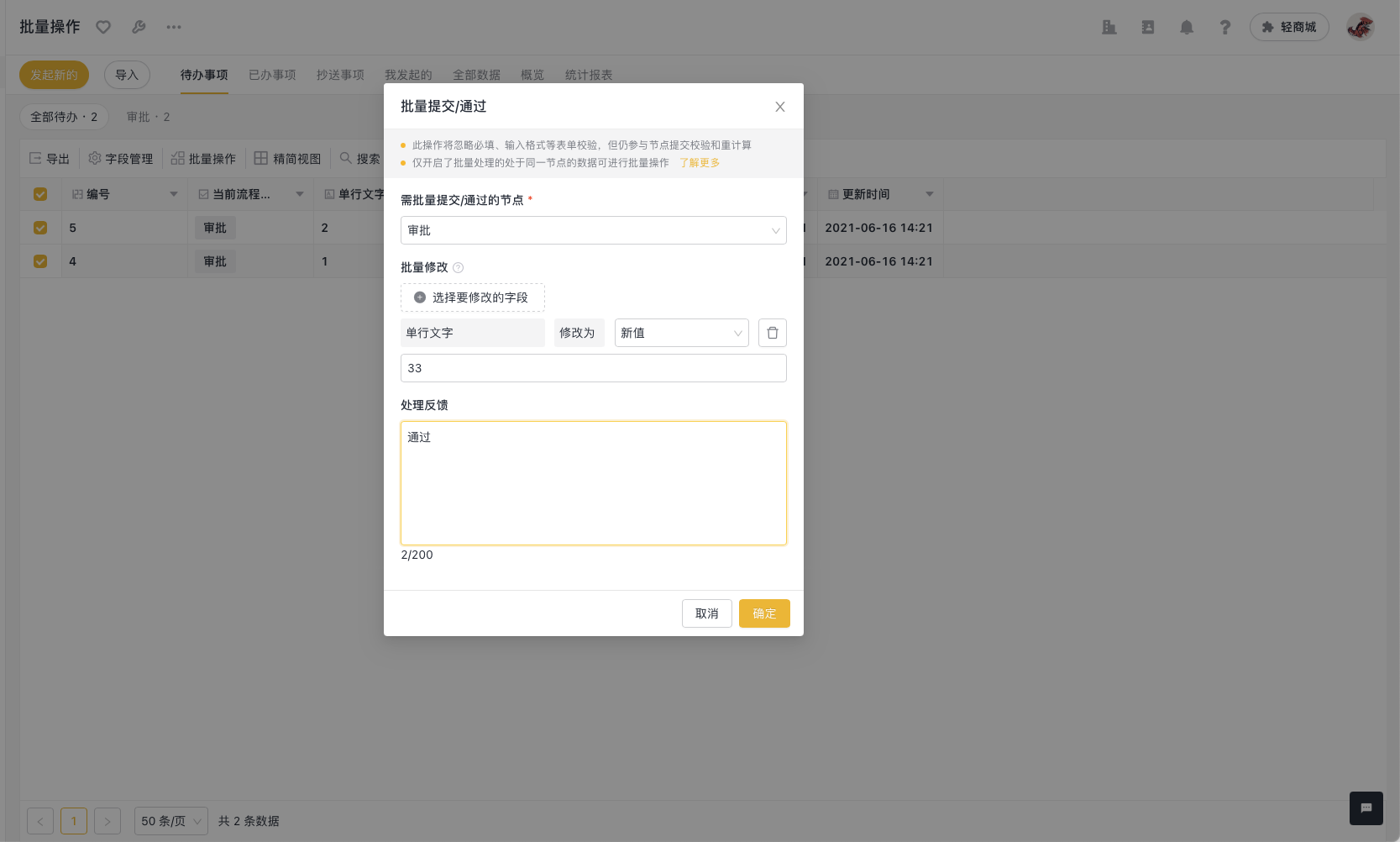The image size is (1400, 842).
Task: Click the 搜索 search toolbar item
Action: (360, 159)
